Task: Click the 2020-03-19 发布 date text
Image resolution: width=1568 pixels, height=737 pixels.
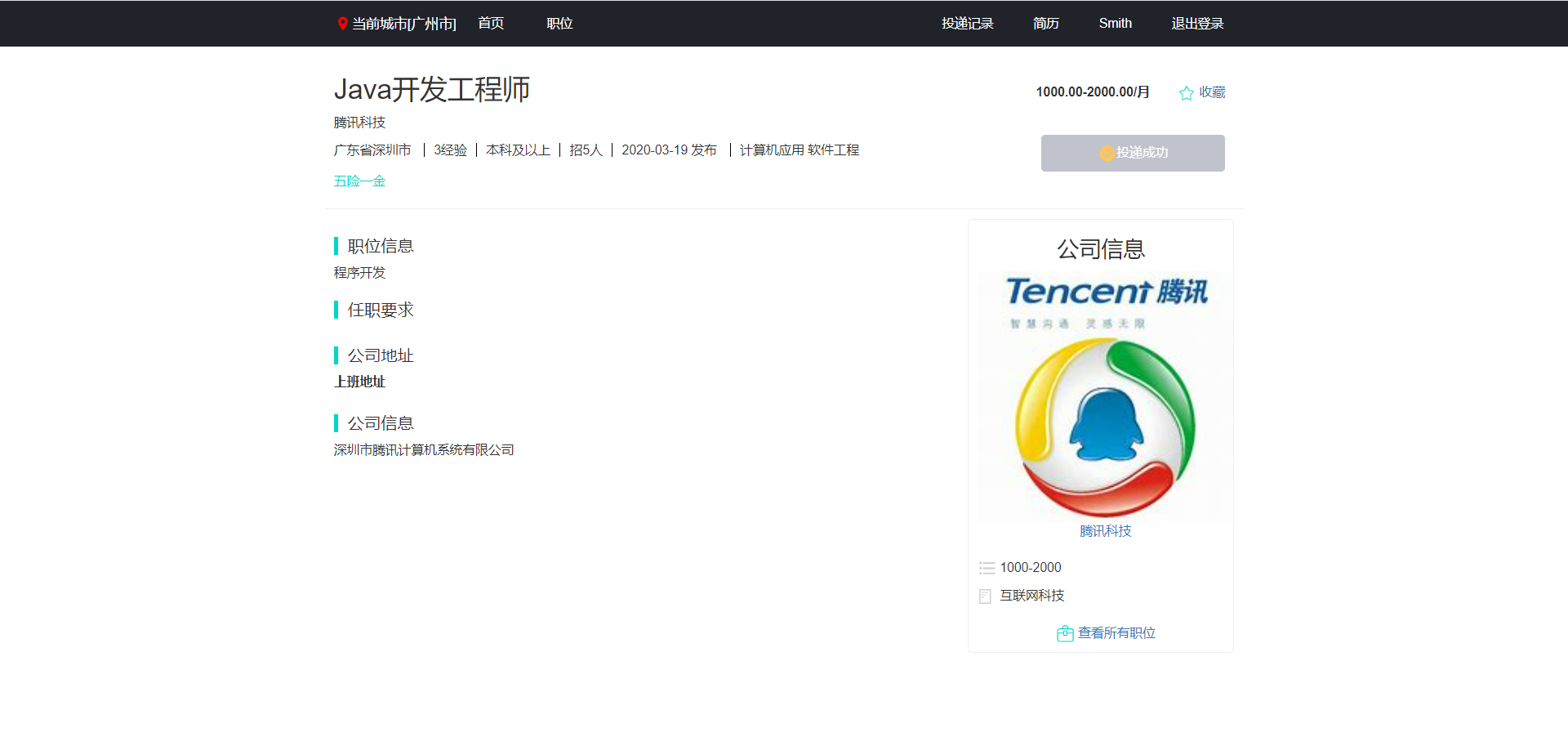Action: point(670,150)
